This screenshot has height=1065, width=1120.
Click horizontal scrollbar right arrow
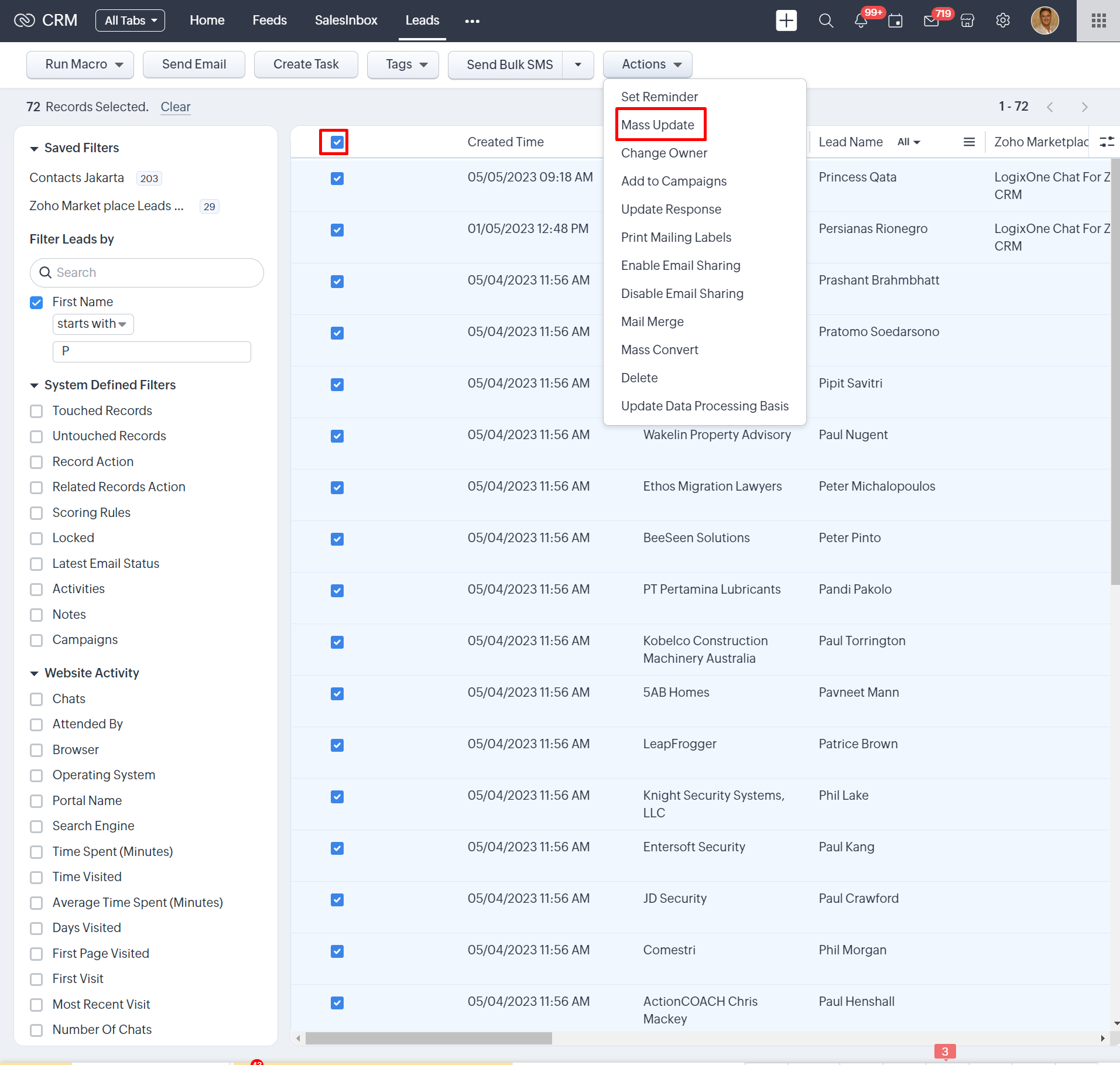tap(1102, 1039)
